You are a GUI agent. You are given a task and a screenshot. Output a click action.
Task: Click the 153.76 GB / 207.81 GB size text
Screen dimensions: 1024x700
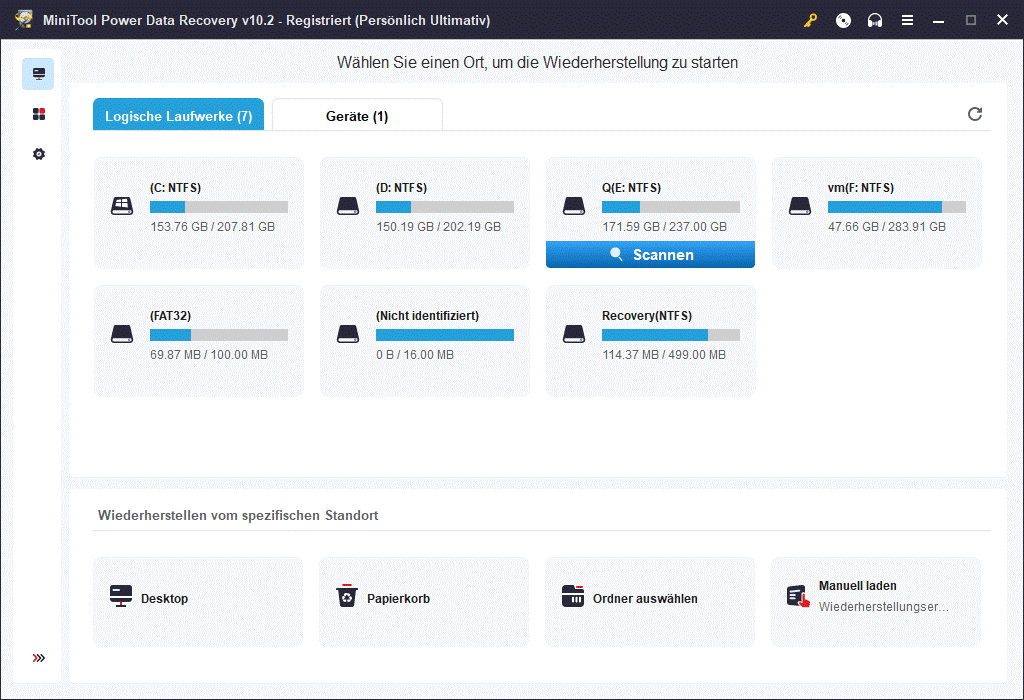212,227
